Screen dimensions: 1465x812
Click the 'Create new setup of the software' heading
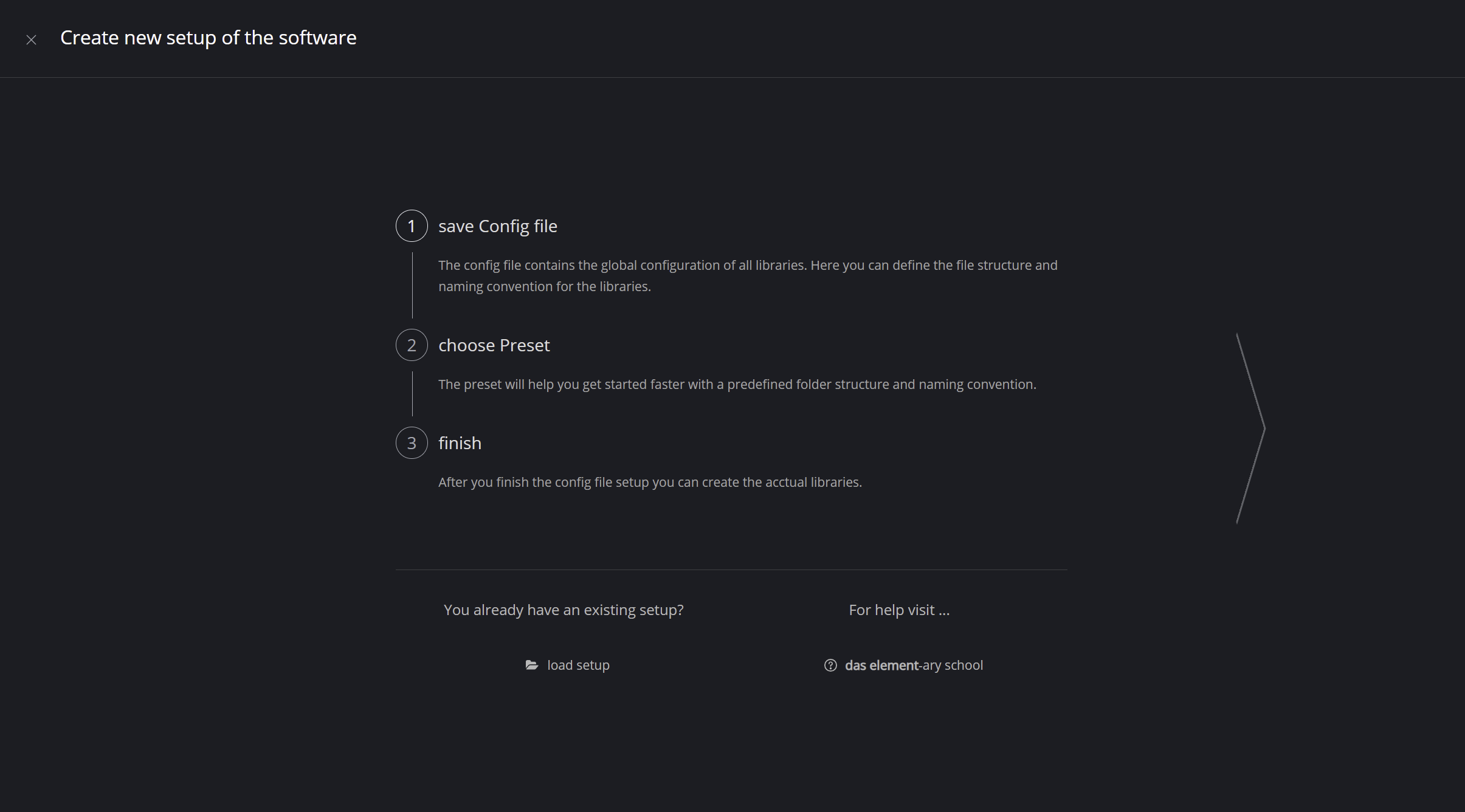tap(208, 38)
